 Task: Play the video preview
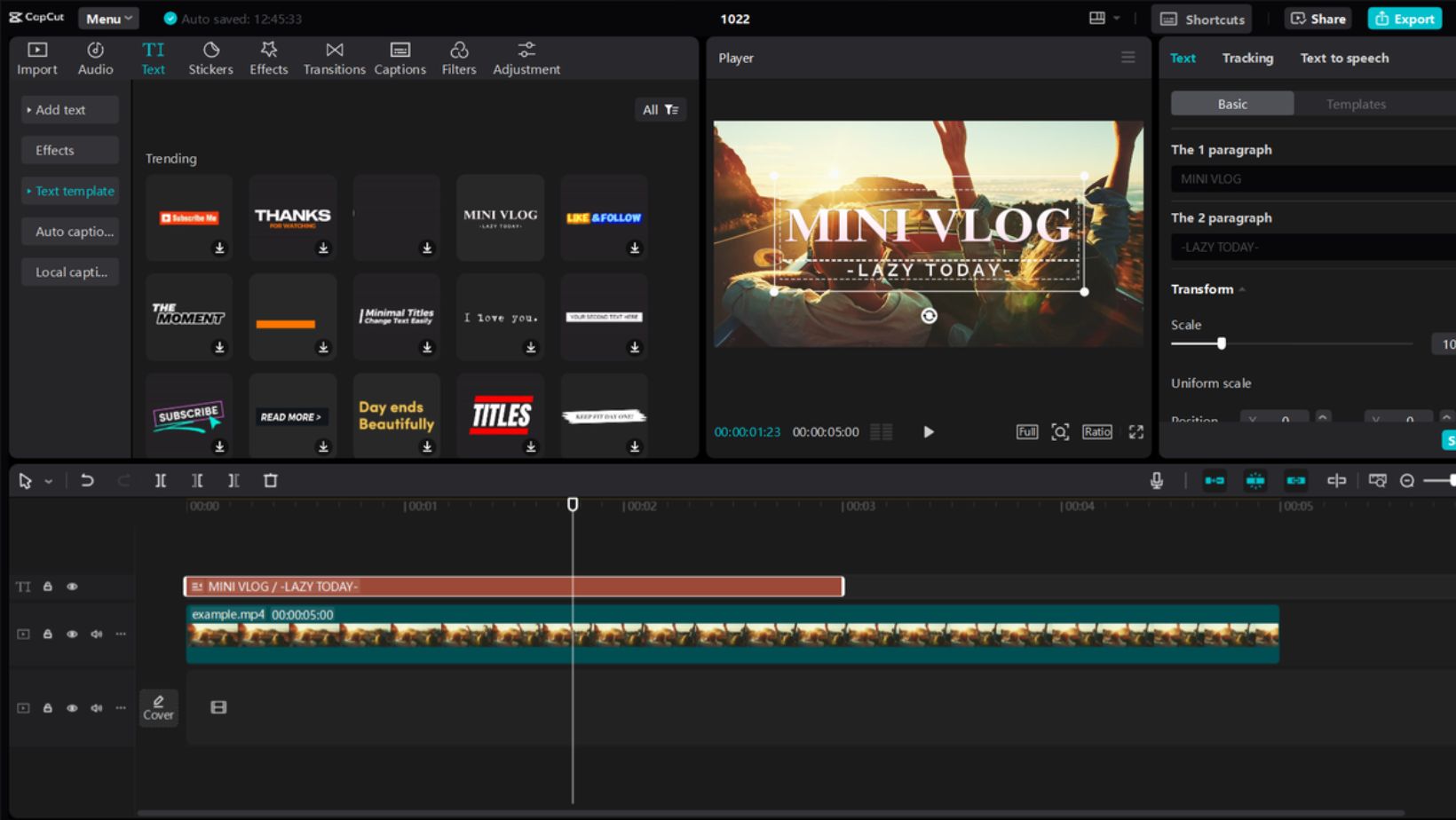click(929, 431)
